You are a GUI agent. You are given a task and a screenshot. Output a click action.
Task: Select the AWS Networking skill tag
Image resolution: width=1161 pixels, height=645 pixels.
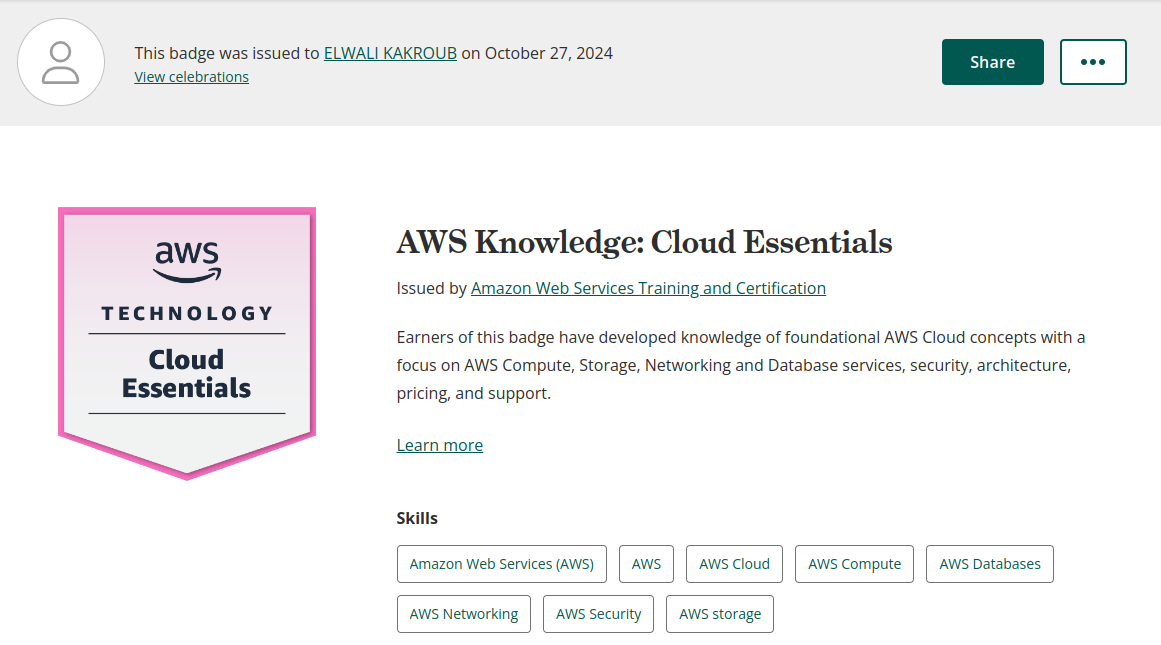(464, 614)
